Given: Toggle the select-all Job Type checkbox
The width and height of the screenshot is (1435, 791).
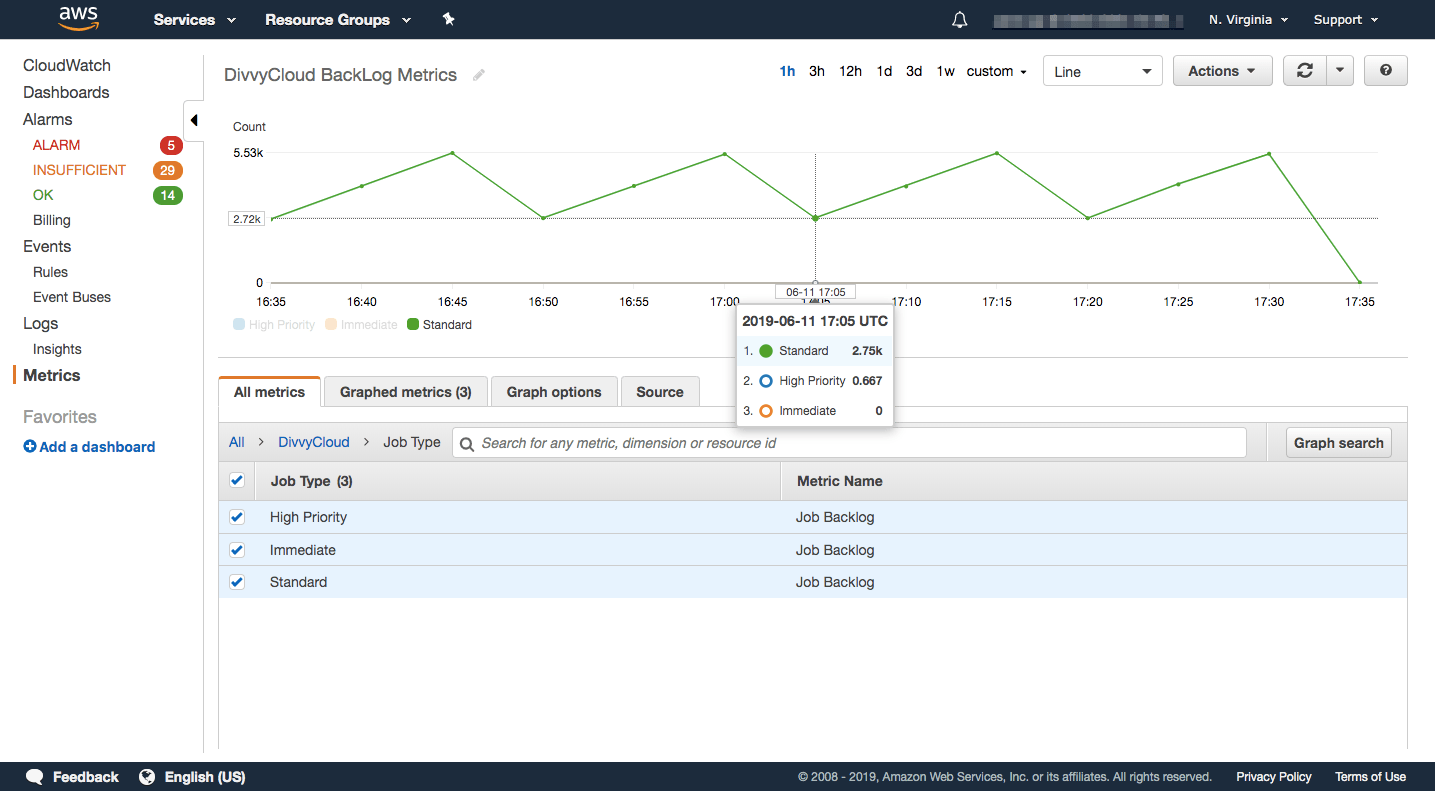Looking at the screenshot, I should pos(237,481).
